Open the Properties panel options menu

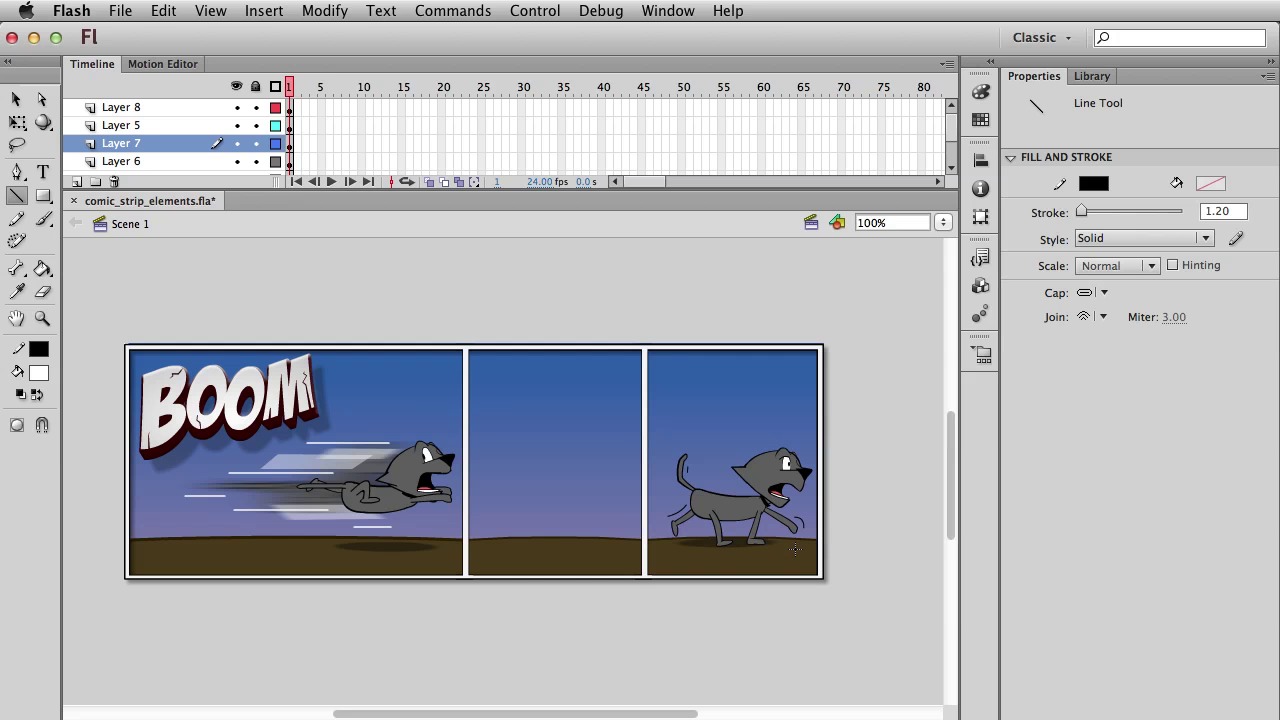tap(1269, 76)
